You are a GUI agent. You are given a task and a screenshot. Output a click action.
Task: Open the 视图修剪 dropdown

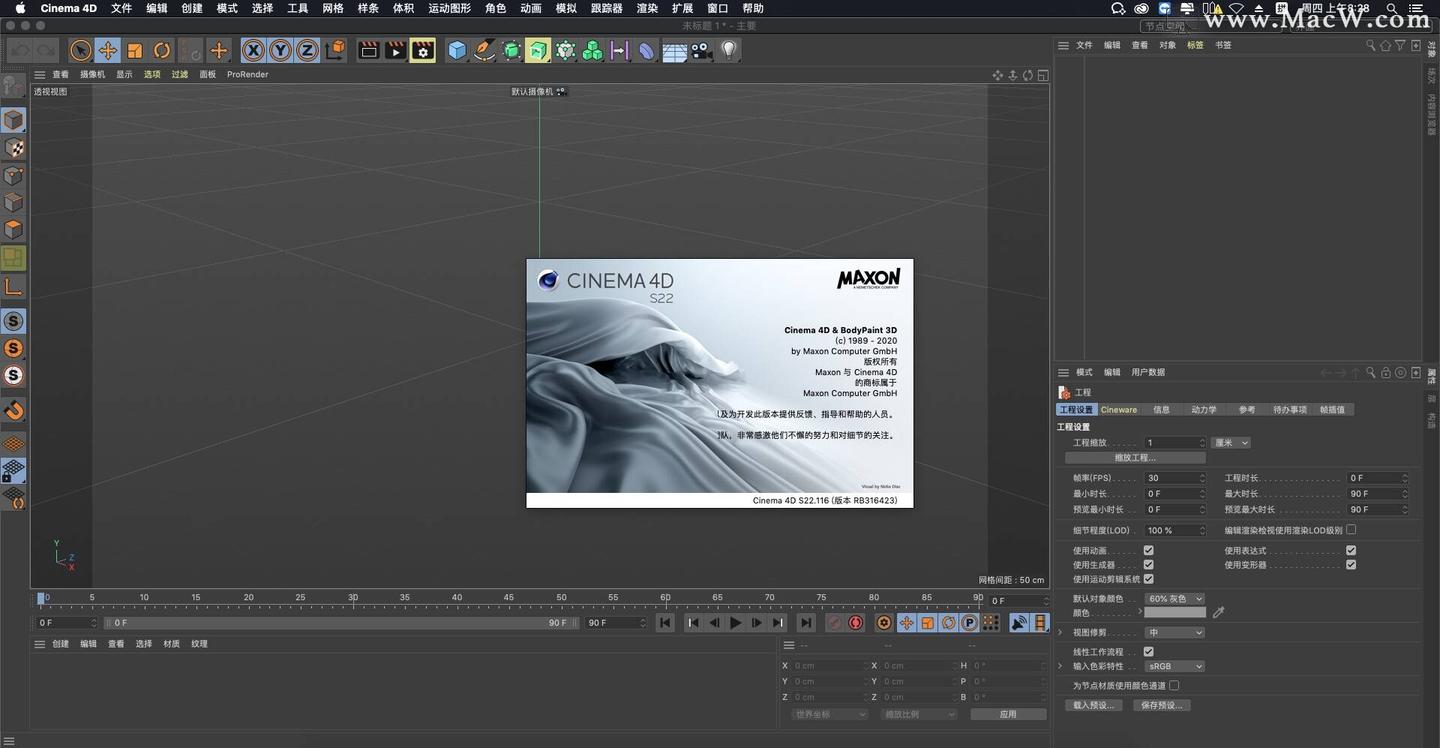(x=1175, y=633)
